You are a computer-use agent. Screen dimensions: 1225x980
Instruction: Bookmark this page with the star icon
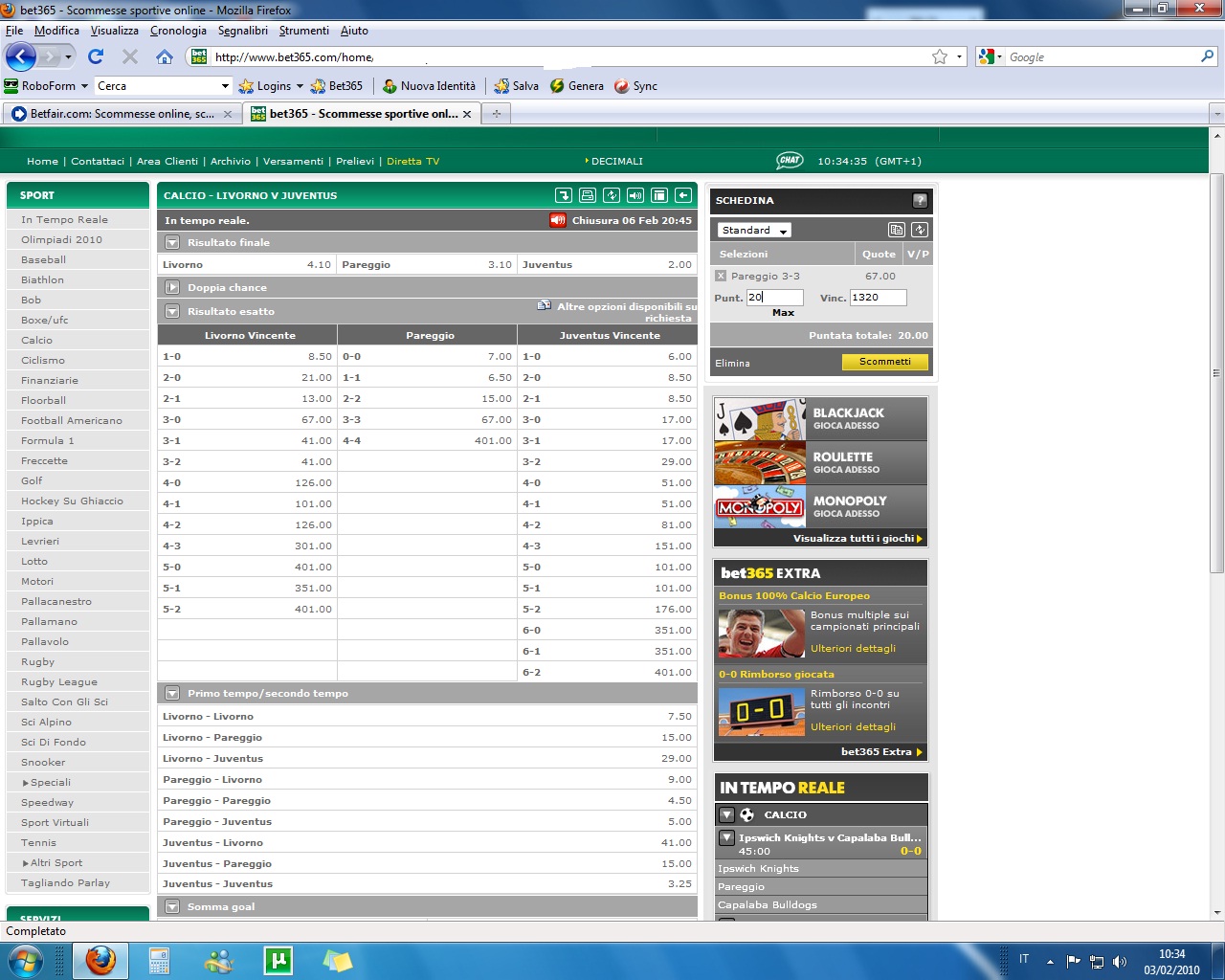pyautogui.click(x=940, y=56)
